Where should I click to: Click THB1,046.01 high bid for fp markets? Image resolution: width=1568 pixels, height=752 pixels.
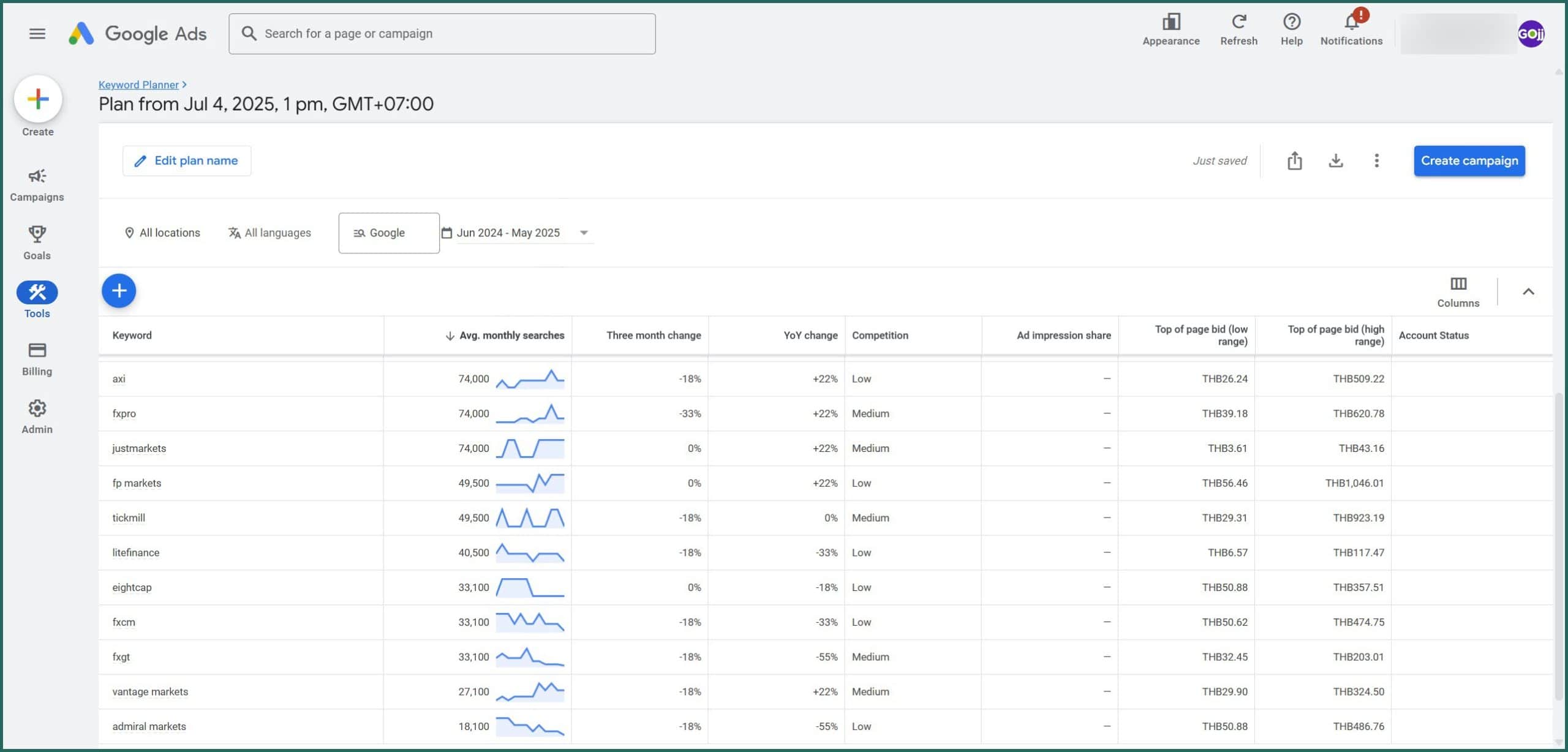[x=1354, y=483]
